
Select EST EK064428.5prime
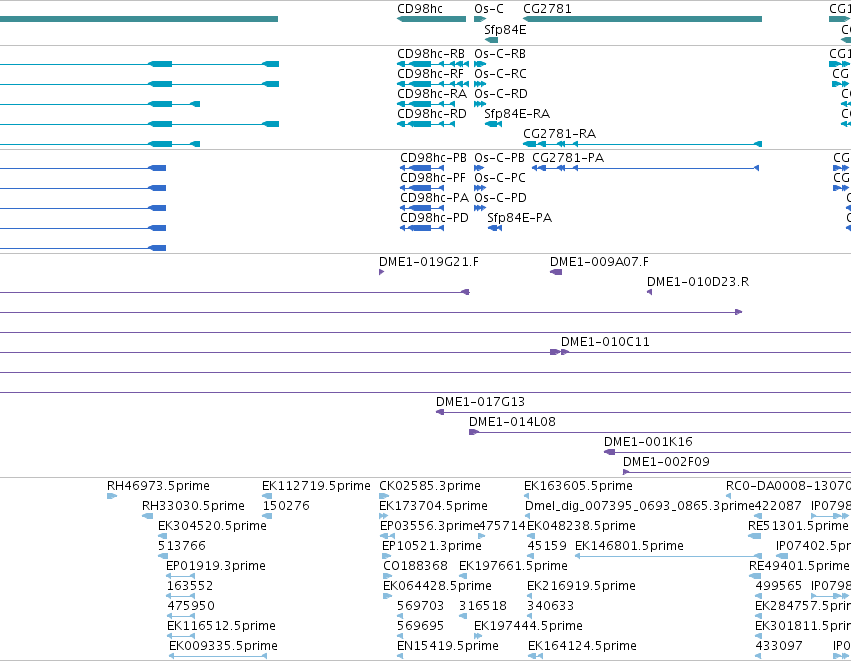click(x=437, y=587)
